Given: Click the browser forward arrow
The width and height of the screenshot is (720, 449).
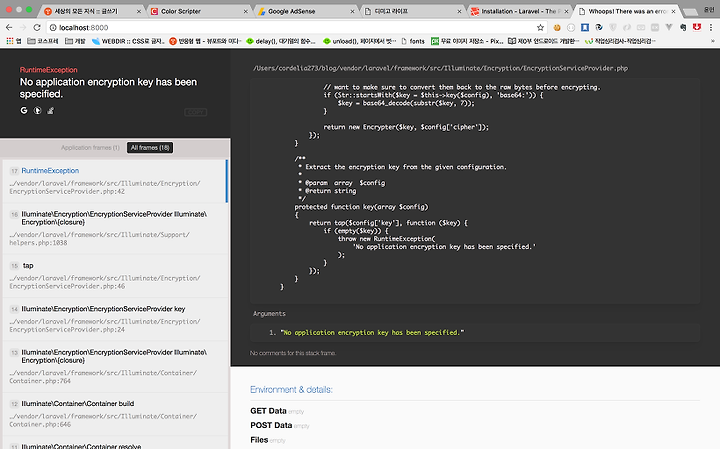Looking at the screenshot, I should coord(23,28).
